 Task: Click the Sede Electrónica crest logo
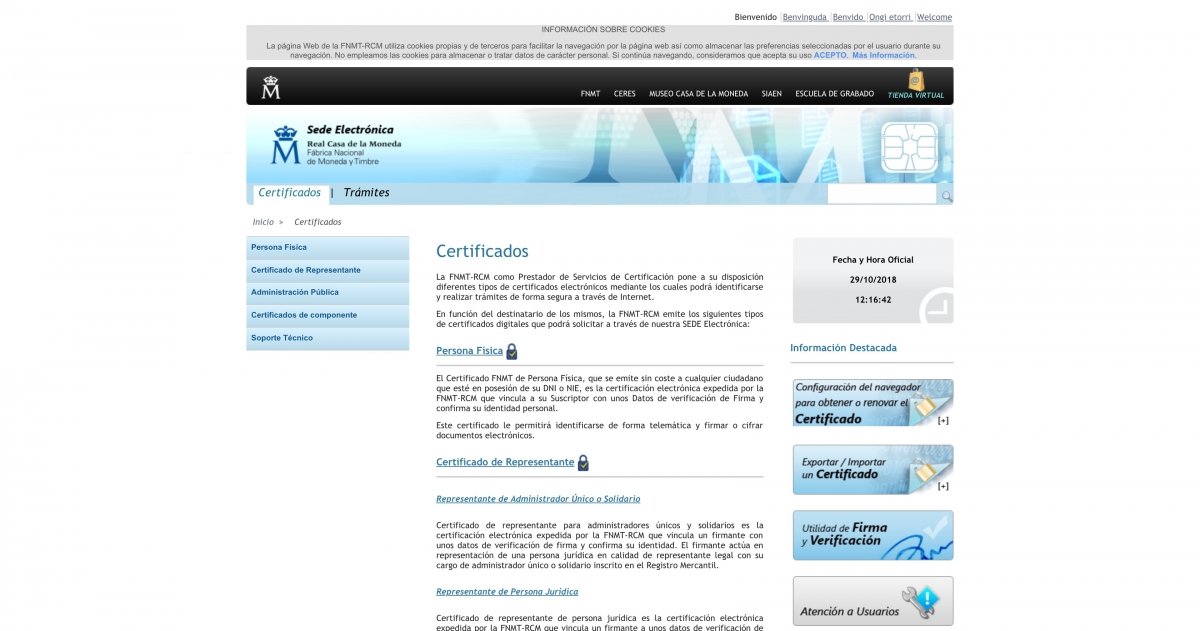(x=286, y=146)
